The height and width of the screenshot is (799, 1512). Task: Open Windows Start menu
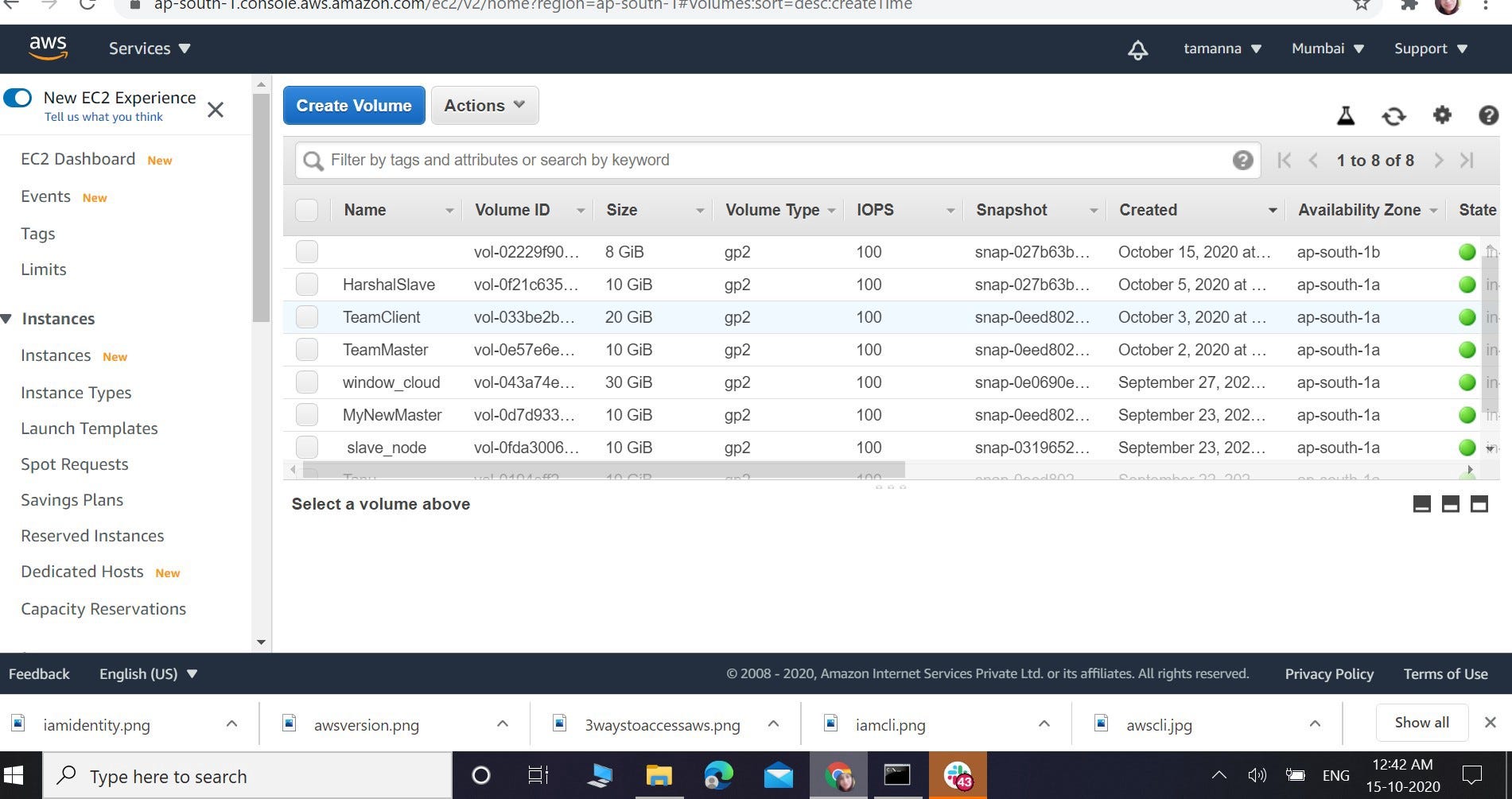point(14,775)
